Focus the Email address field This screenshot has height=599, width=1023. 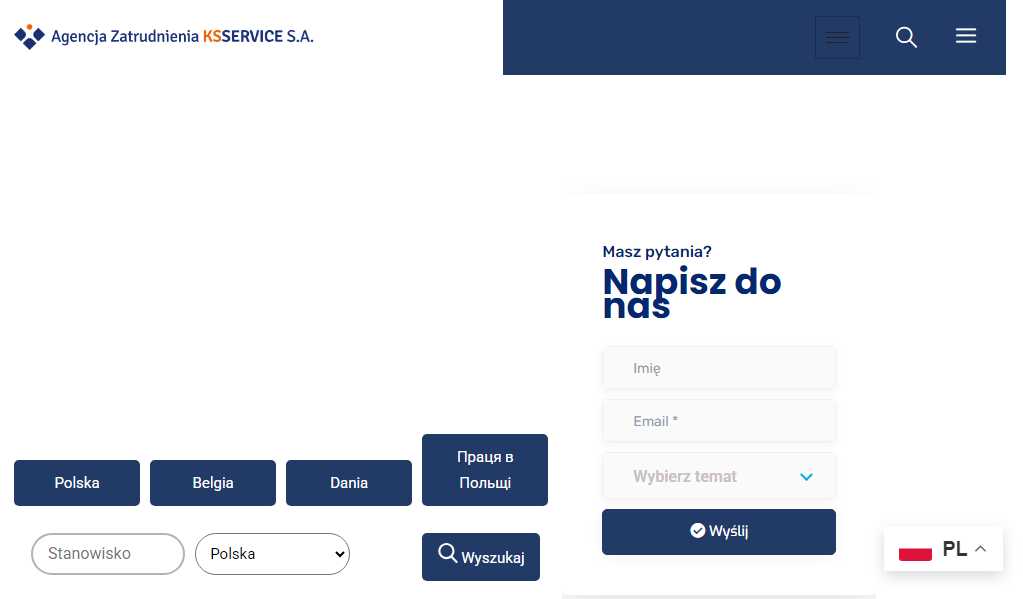point(718,421)
